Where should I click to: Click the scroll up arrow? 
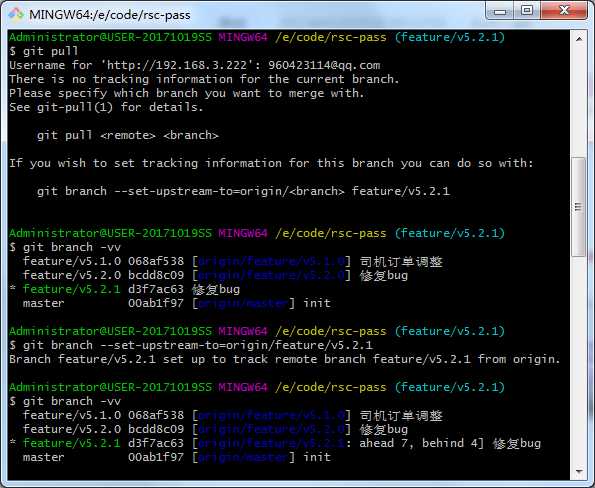[x=579, y=38]
